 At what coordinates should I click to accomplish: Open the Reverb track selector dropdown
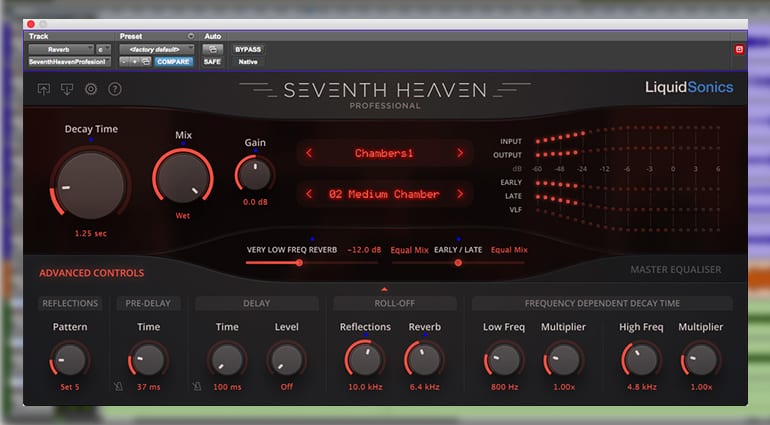(61, 49)
